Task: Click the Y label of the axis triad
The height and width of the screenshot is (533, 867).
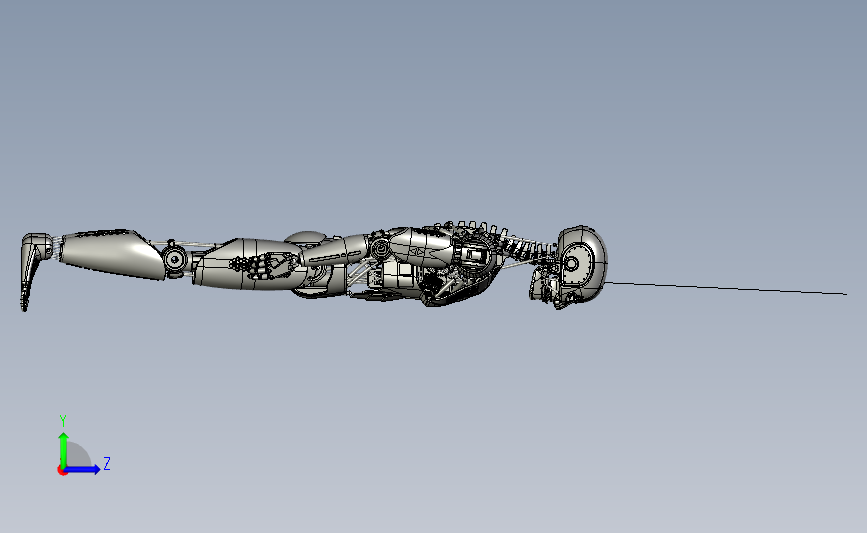Action: [63, 421]
